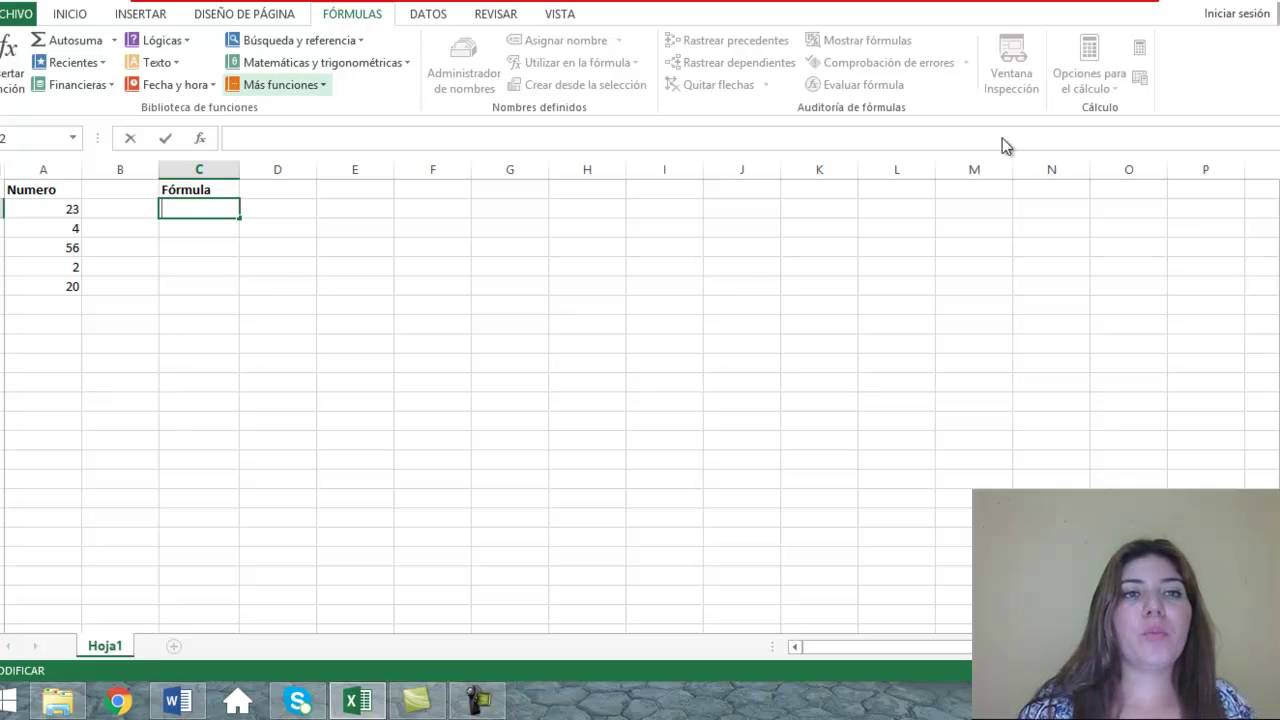Click the Evaluar fórmula icon

813,85
